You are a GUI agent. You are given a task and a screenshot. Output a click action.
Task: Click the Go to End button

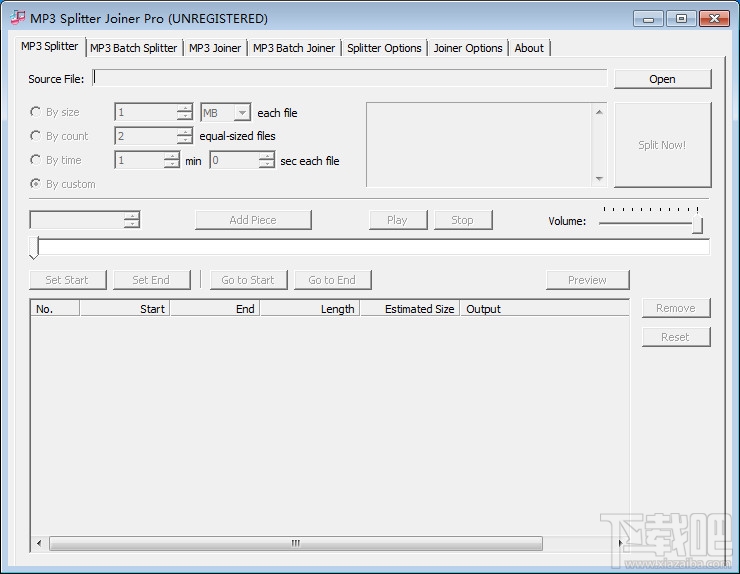pyautogui.click(x=332, y=280)
